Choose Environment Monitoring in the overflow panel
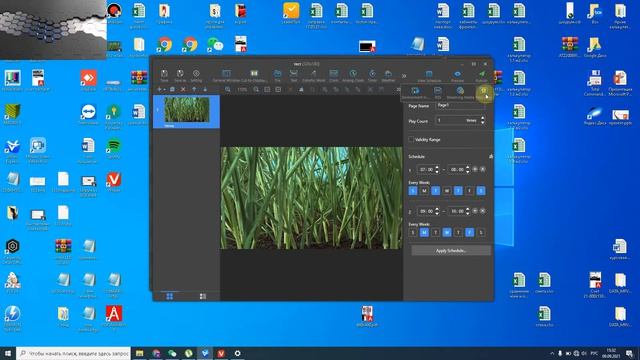The image size is (640, 360). pos(415,93)
